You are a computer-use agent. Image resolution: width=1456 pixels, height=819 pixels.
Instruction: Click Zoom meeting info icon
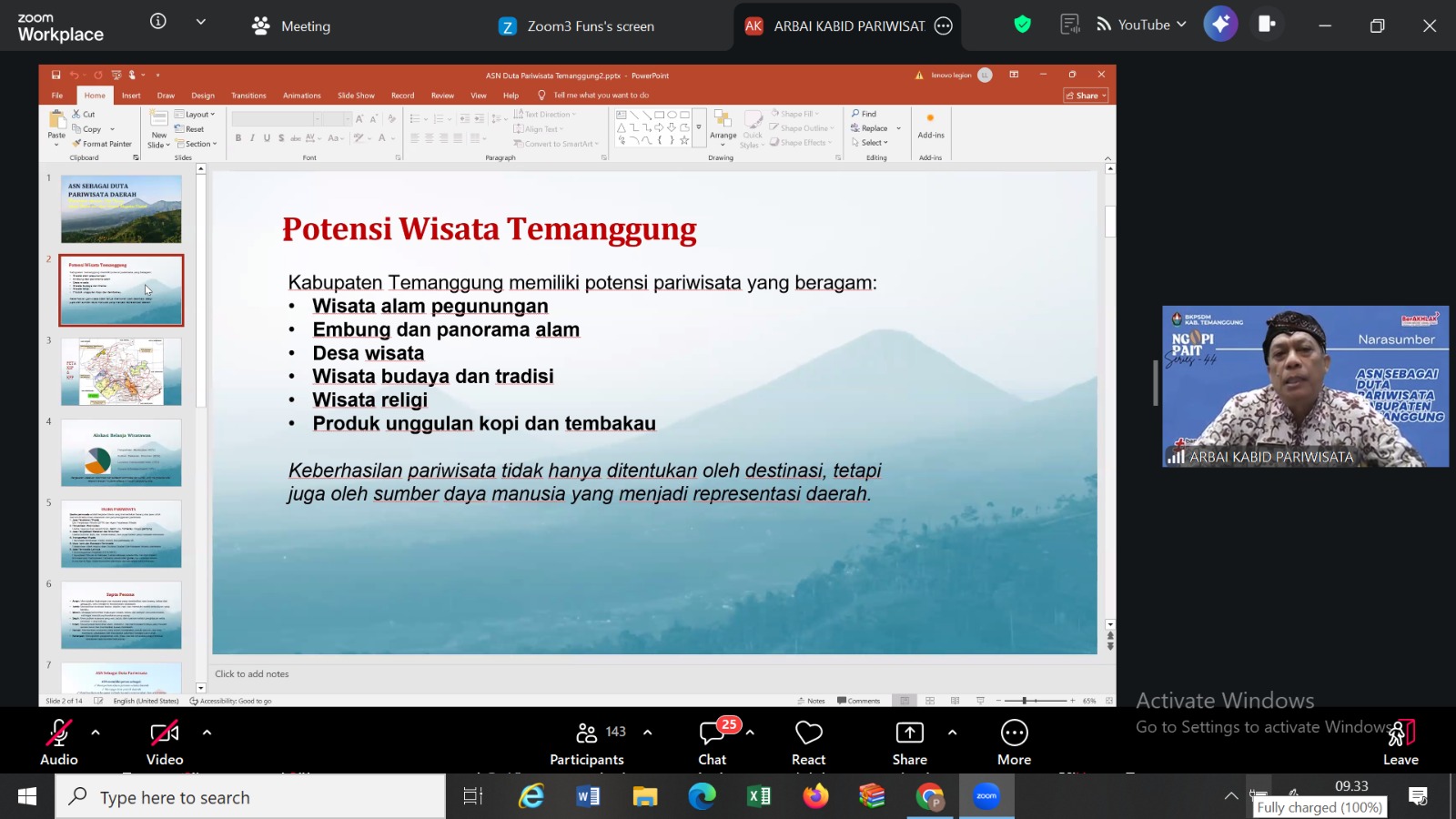tap(158, 22)
